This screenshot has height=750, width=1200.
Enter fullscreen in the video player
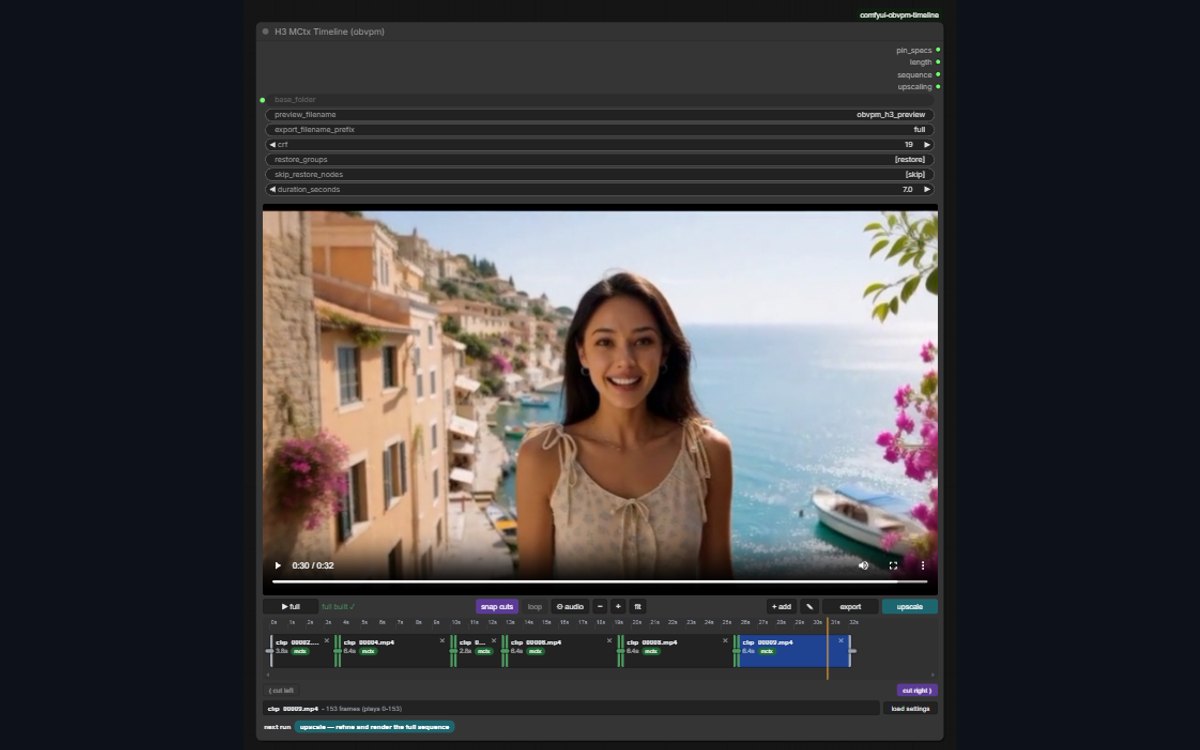tap(893, 565)
